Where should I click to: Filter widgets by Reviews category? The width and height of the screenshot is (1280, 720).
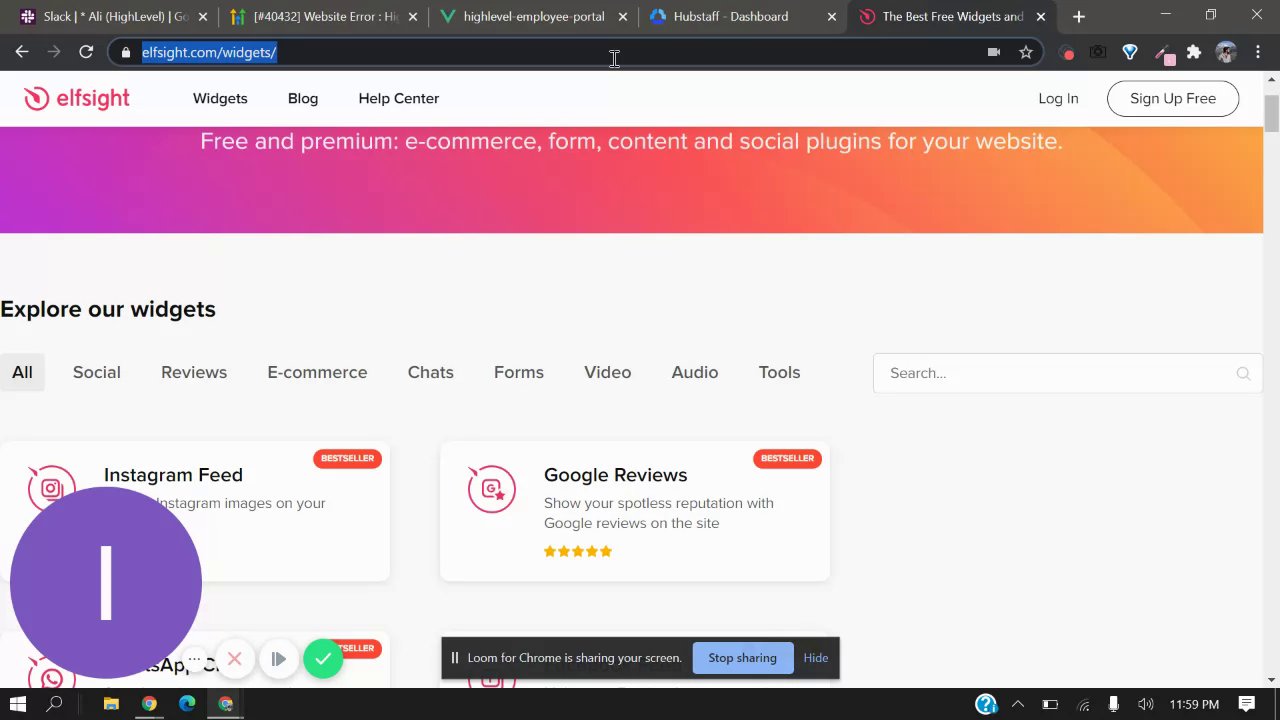coord(194,372)
